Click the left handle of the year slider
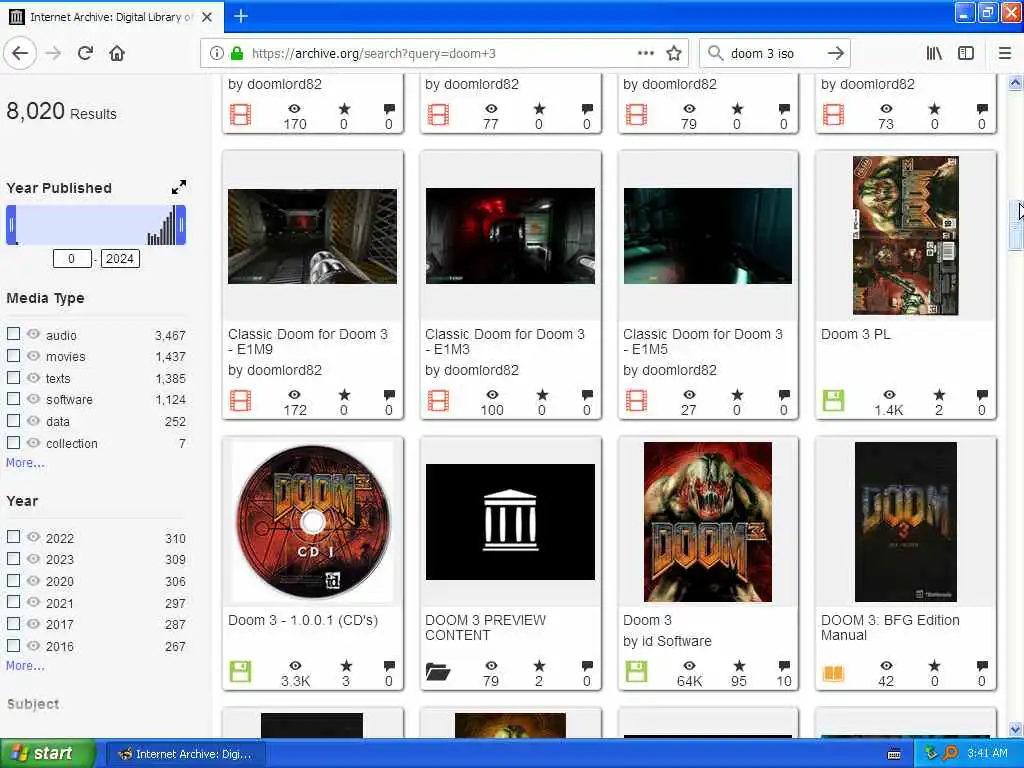The height and width of the screenshot is (768, 1024). (x=11, y=225)
